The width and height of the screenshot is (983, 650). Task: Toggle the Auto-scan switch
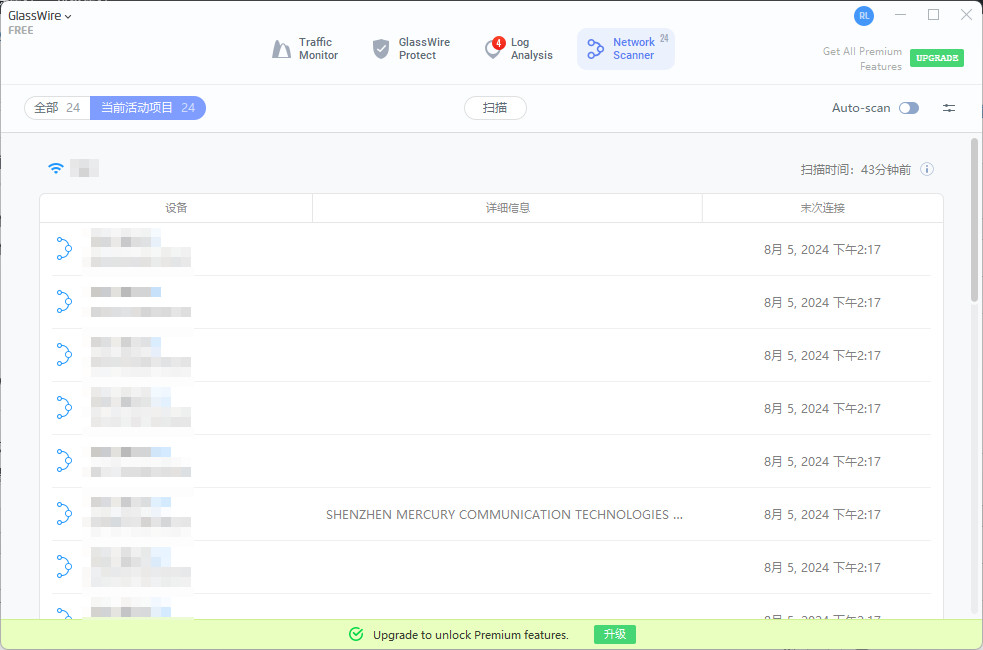tap(908, 108)
